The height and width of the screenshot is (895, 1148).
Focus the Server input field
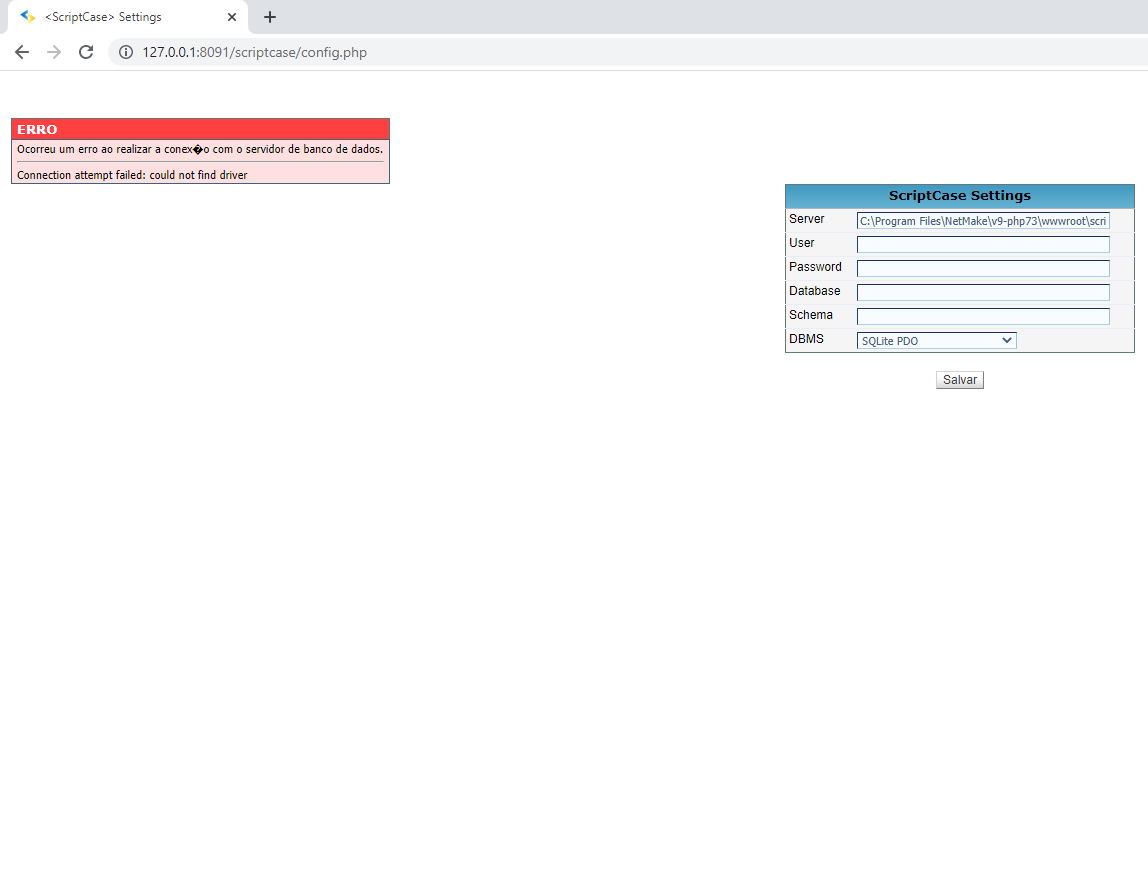[983, 221]
